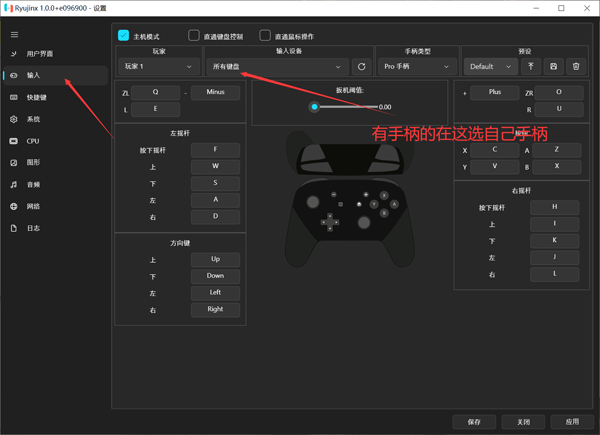Click the Ryujinx logo in title bar
Screen dimensions: 600x435
coord(8,8)
